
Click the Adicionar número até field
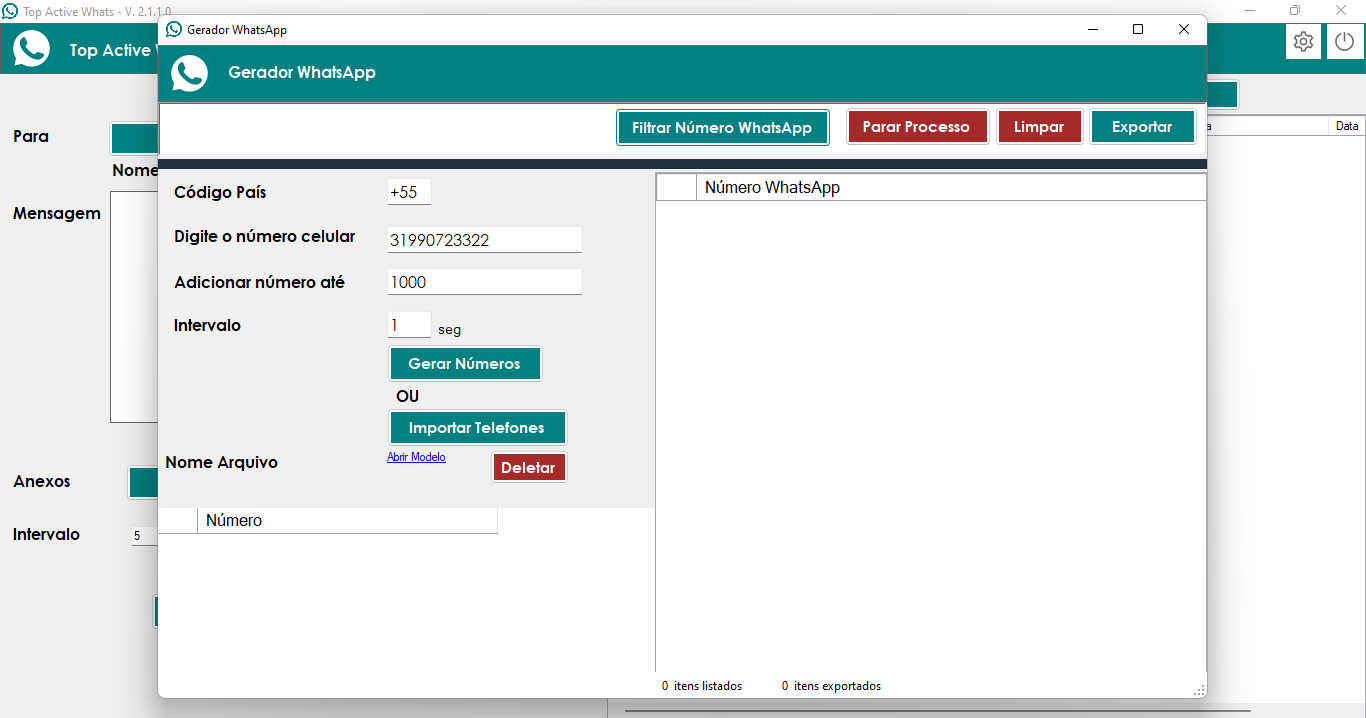point(484,282)
